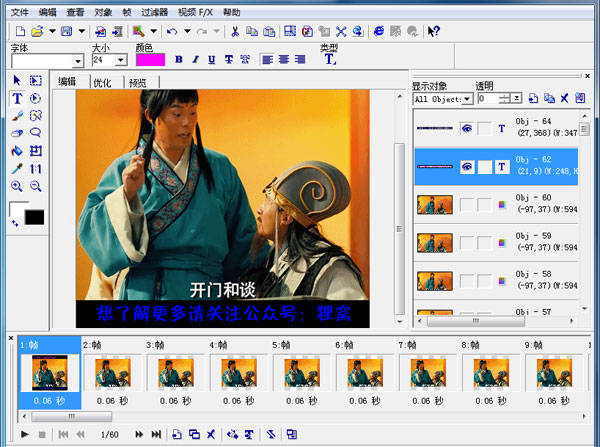Expand the Open file arrow menu

click(52, 31)
